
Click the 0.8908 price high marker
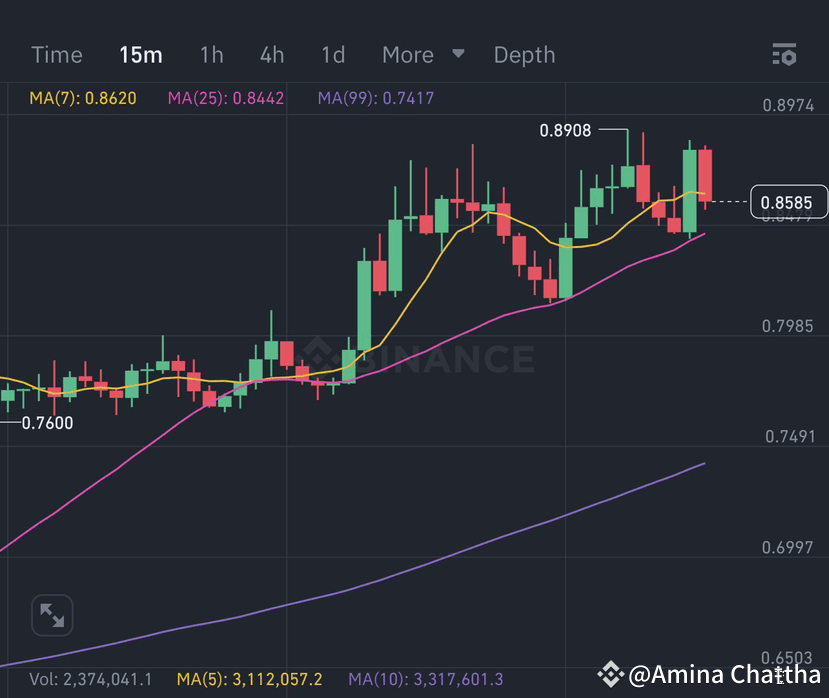pos(567,130)
